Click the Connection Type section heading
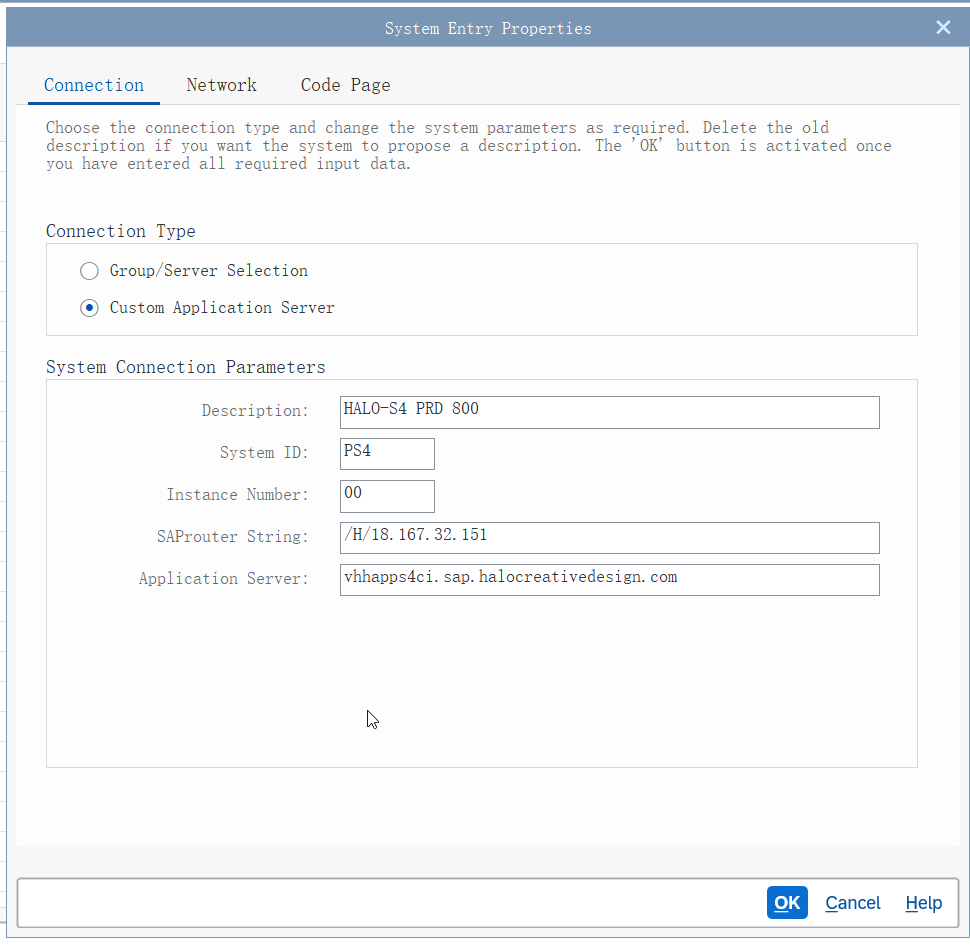The image size is (970, 945). point(121,231)
